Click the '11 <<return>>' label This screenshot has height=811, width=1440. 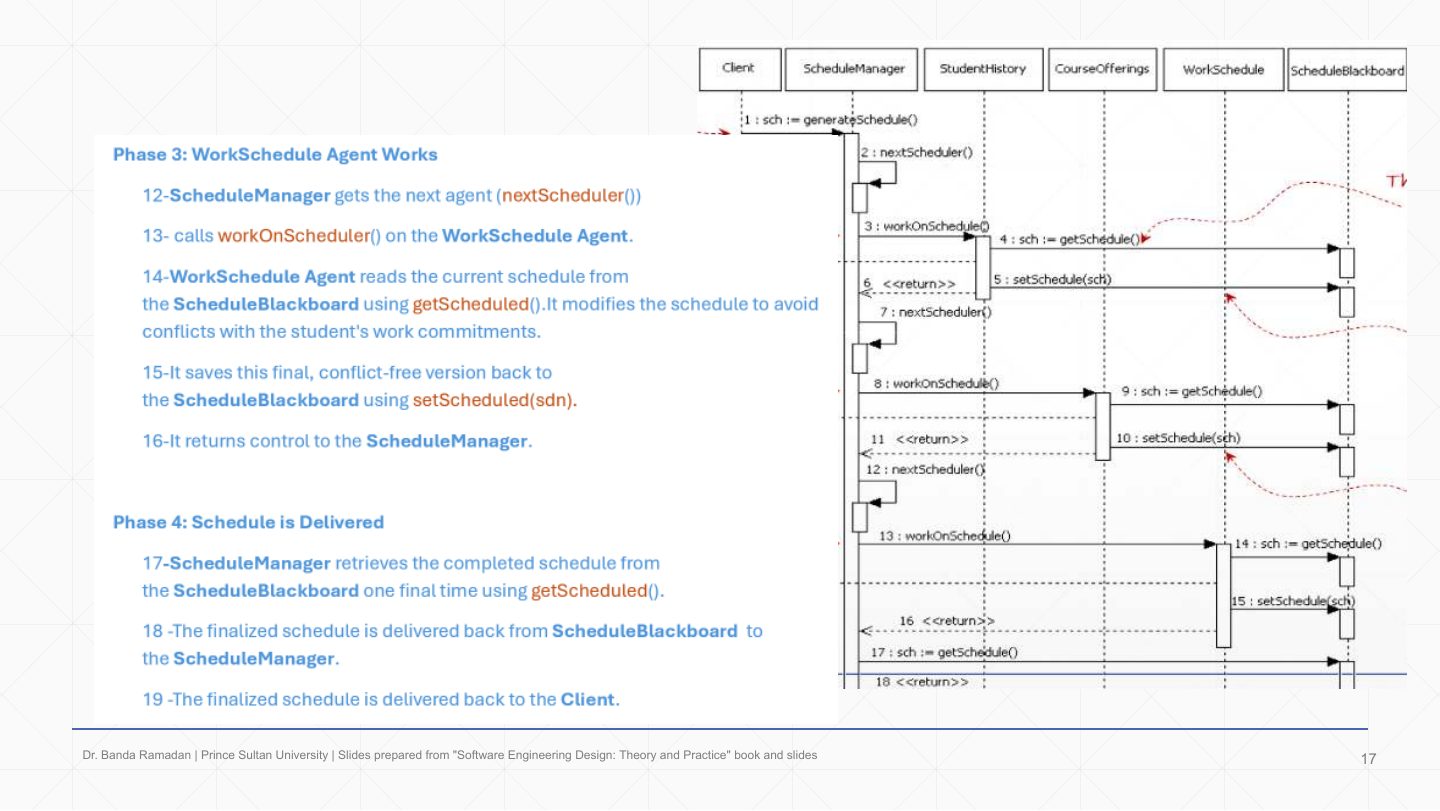[920, 439]
